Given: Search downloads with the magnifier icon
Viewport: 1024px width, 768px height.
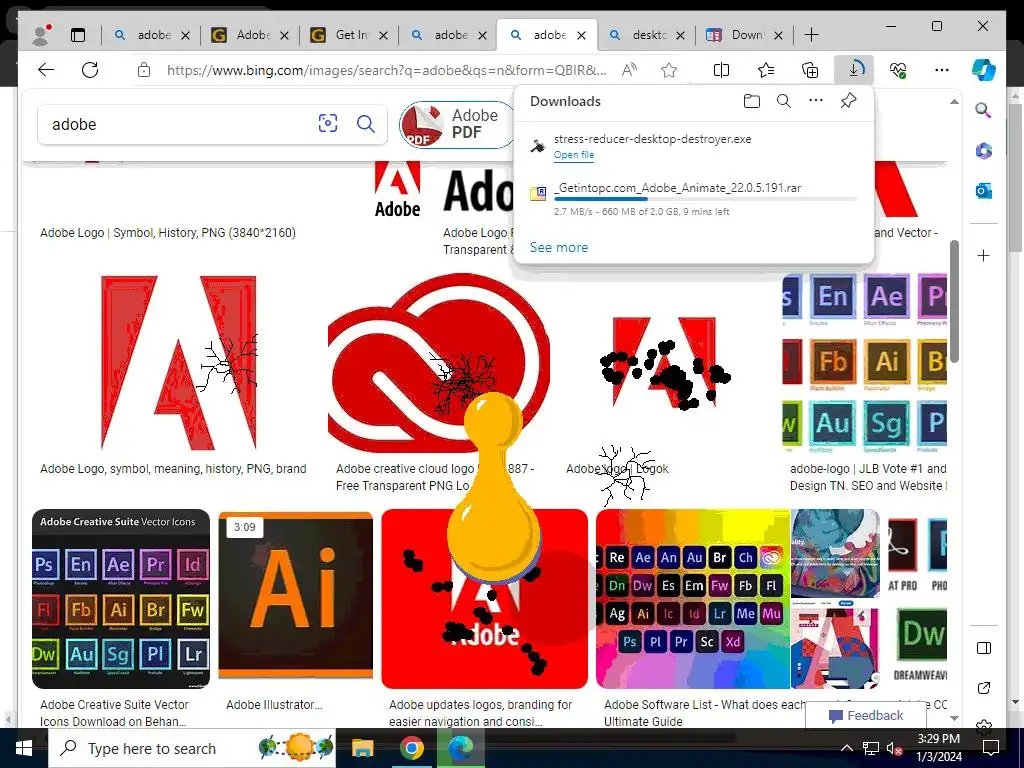Looking at the screenshot, I should click(x=784, y=101).
